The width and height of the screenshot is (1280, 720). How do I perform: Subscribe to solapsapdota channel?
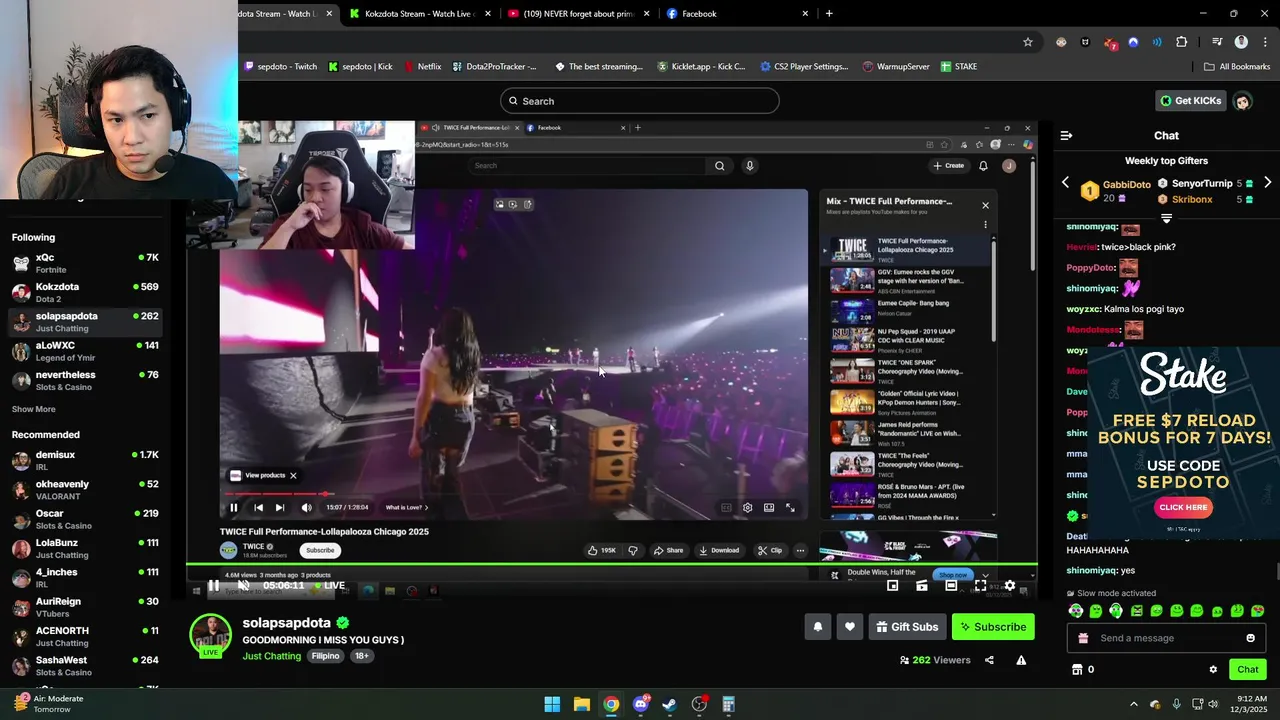[x=993, y=627]
